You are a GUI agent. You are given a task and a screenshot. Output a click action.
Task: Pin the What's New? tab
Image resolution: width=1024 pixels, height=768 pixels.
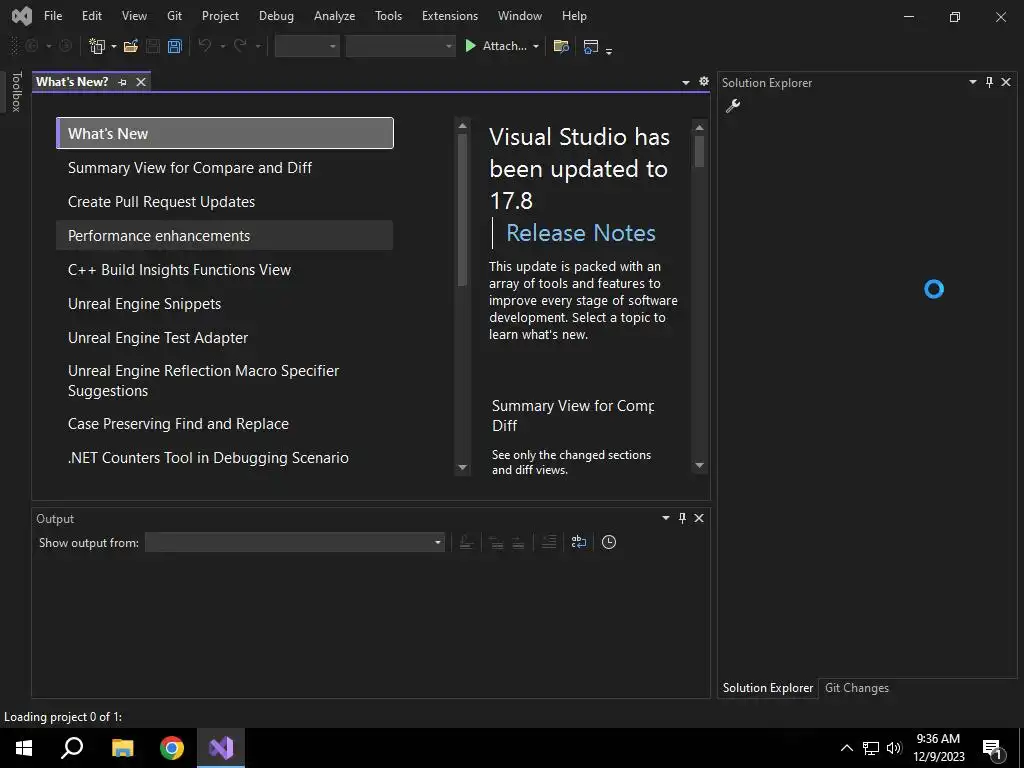[x=122, y=82]
